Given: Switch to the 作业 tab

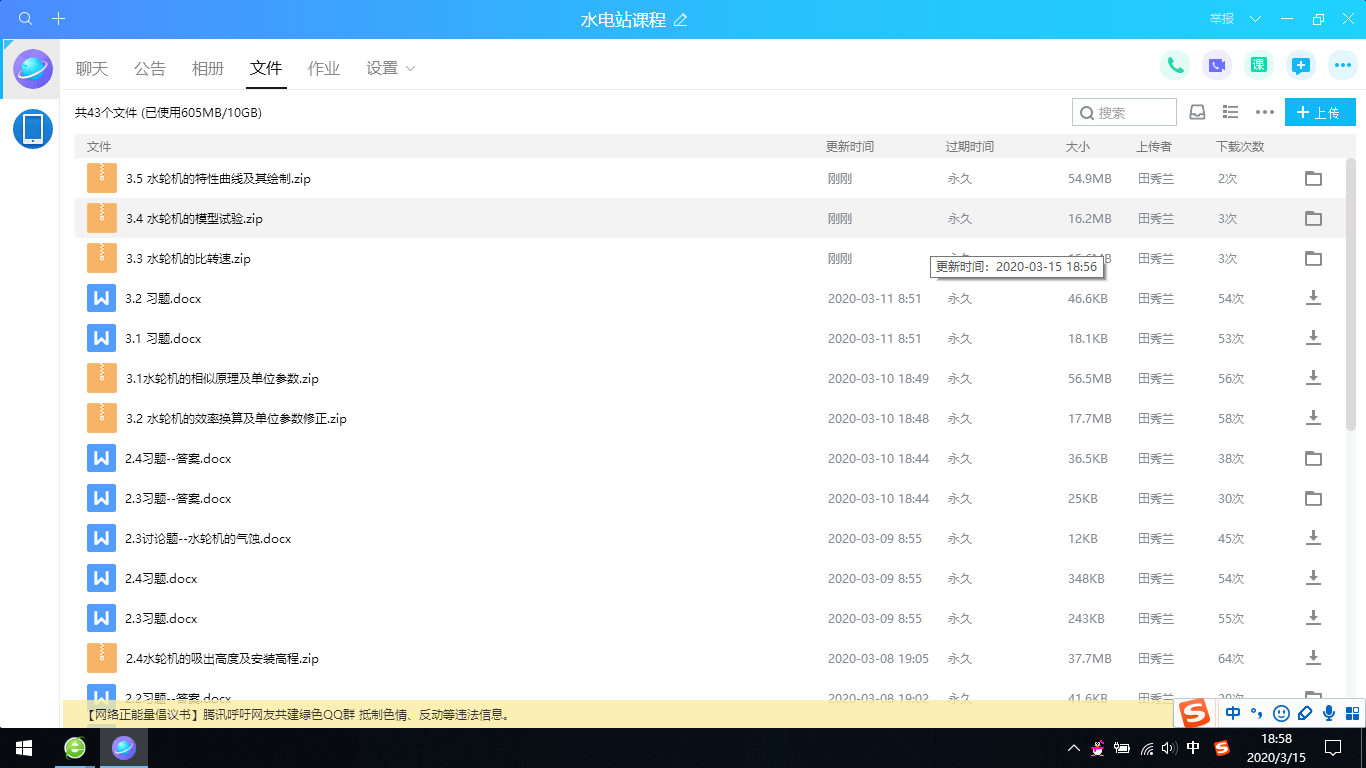Looking at the screenshot, I should (x=324, y=68).
